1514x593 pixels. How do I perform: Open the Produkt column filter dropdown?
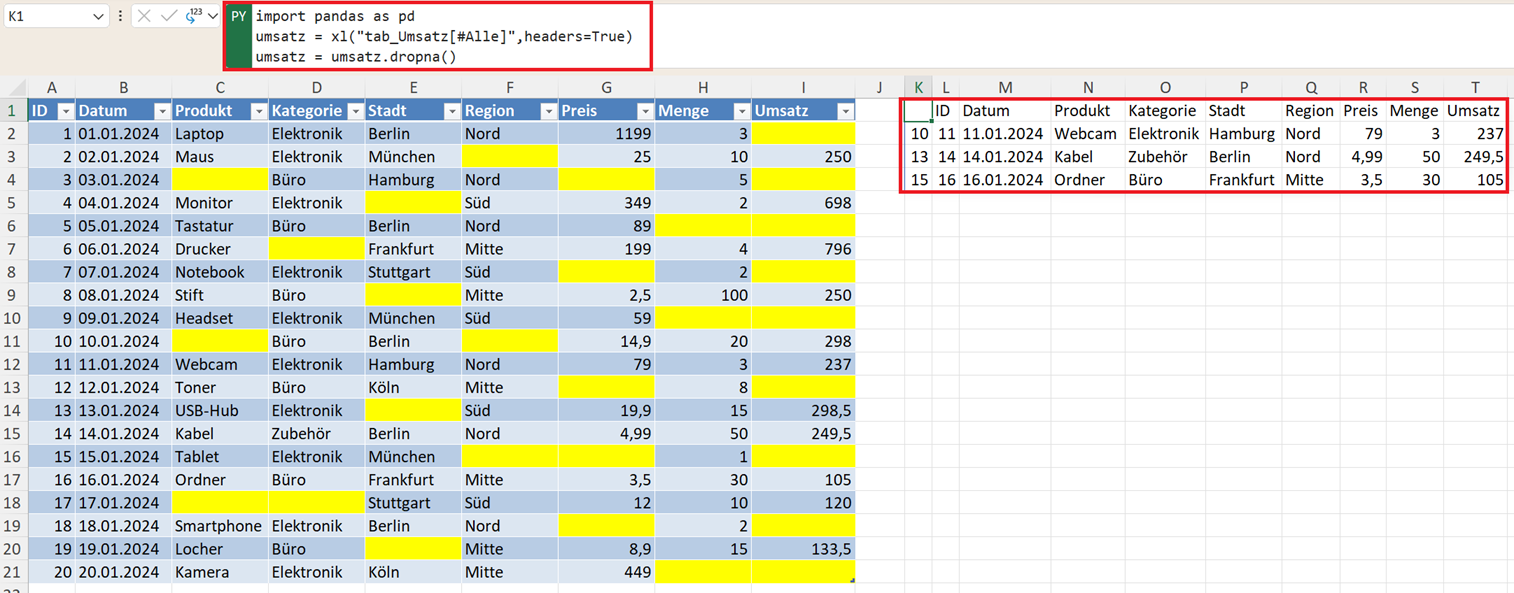pyautogui.click(x=258, y=111)
